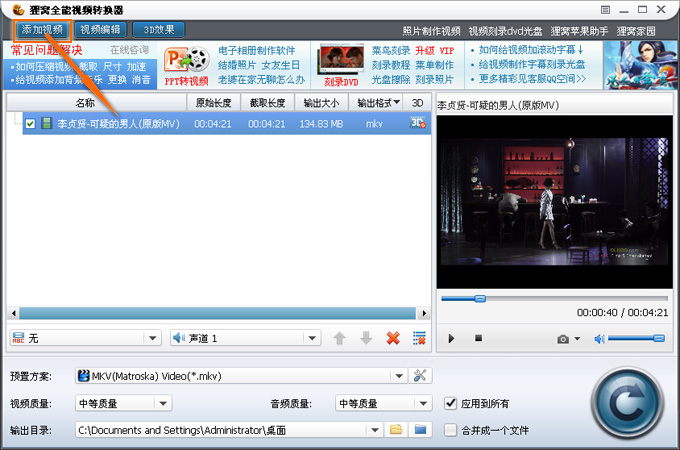Open the 如何给视频加滚动字幕 link

click(530, 50)
